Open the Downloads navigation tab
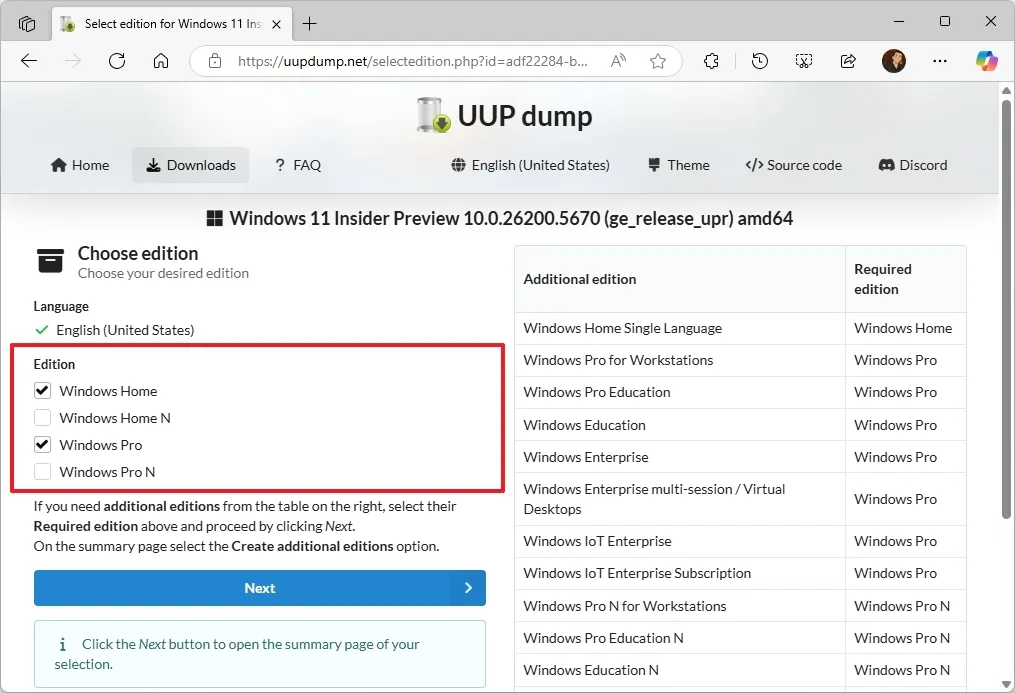 (190, 165)
